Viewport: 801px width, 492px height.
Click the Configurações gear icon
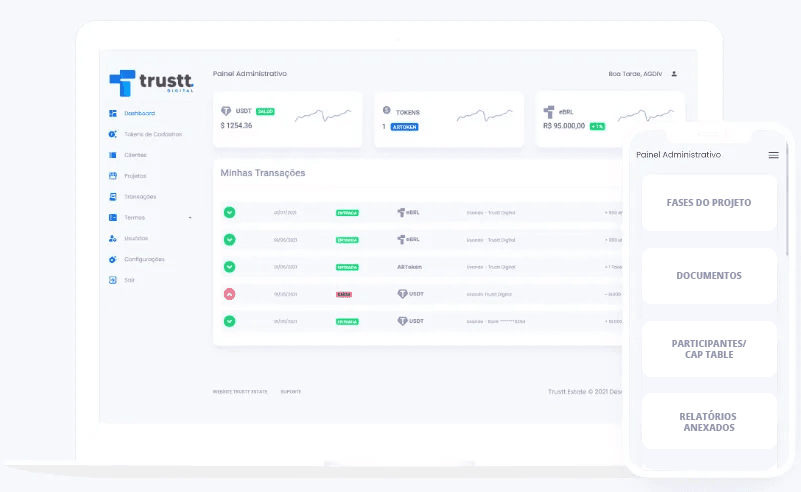point(113,260)
